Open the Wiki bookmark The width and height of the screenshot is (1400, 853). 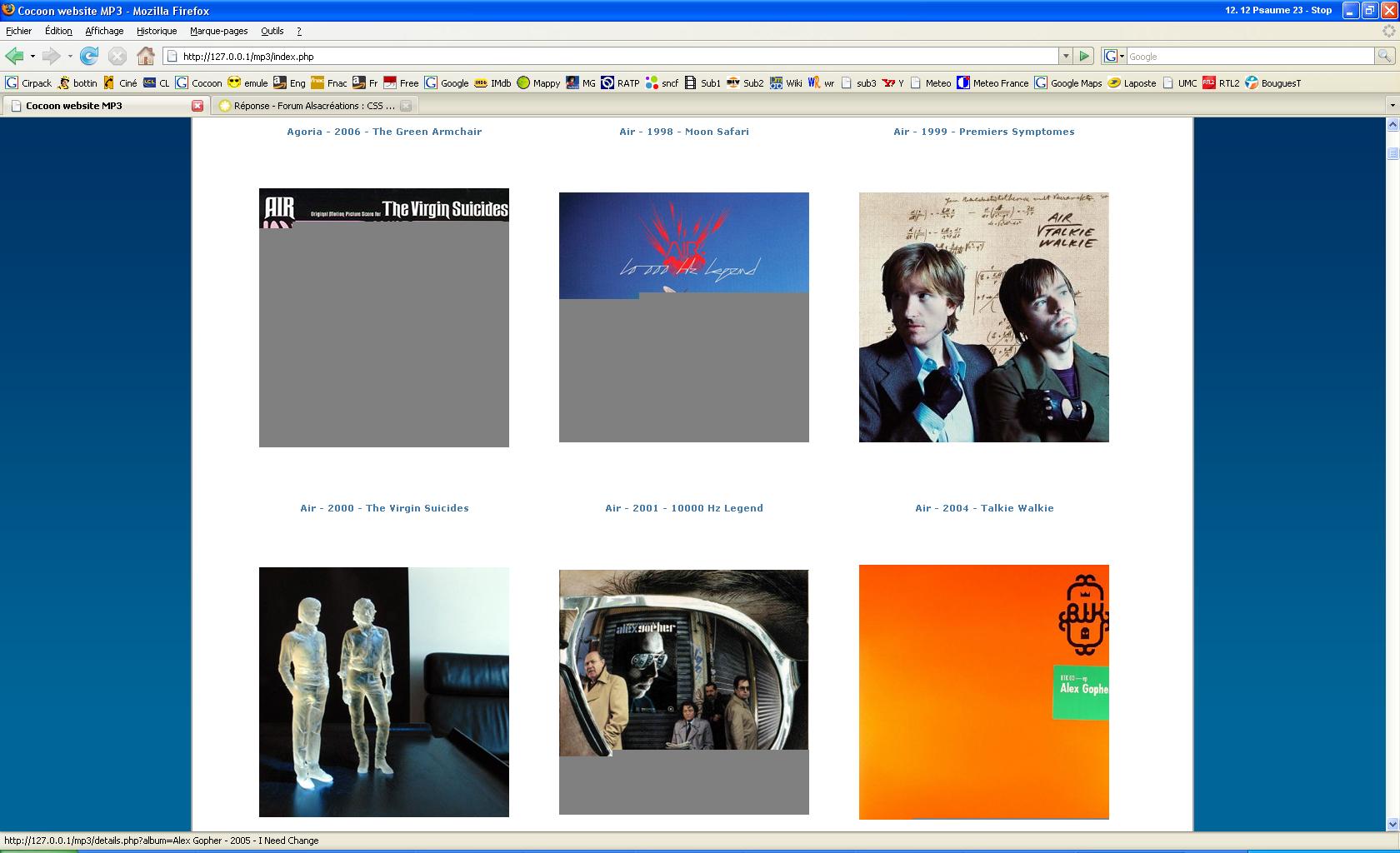point(786,82)
